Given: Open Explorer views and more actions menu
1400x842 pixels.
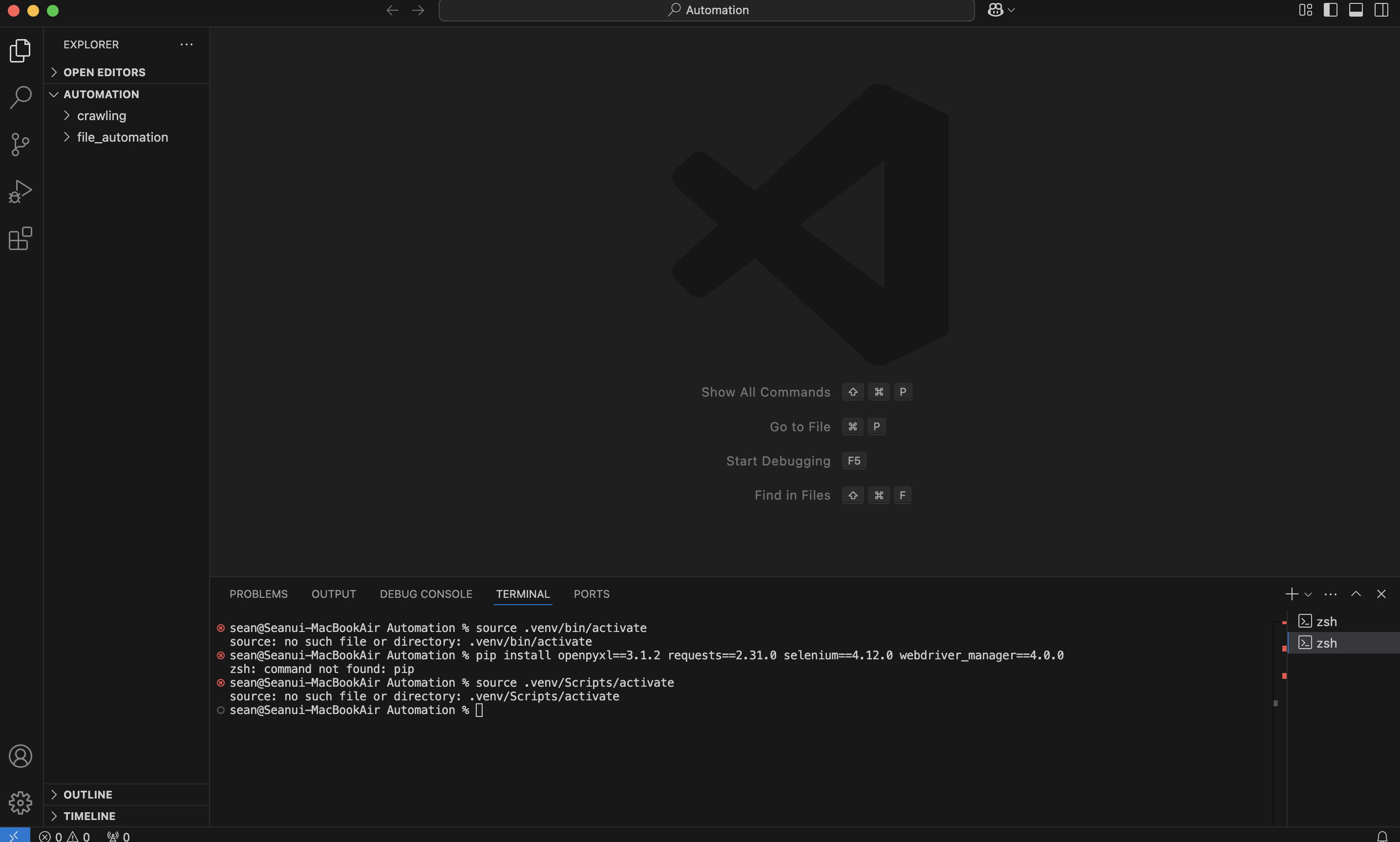Looking at the screenshot, I should (x=186, y=44).
